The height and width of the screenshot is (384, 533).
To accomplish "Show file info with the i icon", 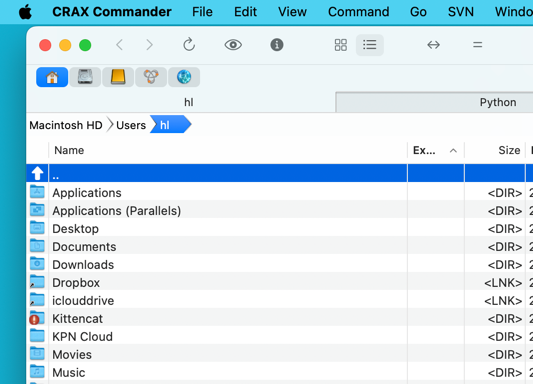I will point(277,45).
